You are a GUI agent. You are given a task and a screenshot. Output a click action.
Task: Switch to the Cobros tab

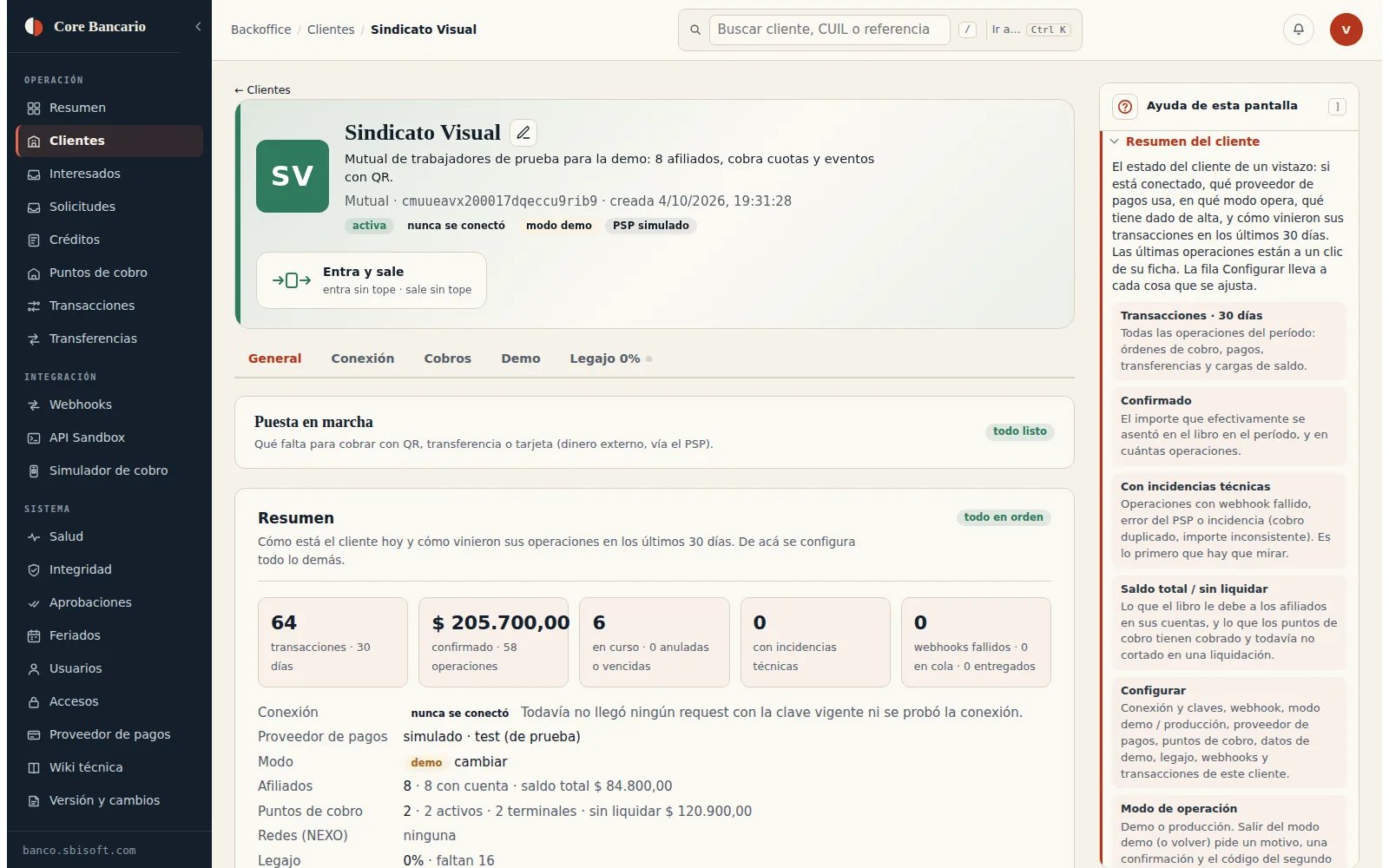click(447, 358)
